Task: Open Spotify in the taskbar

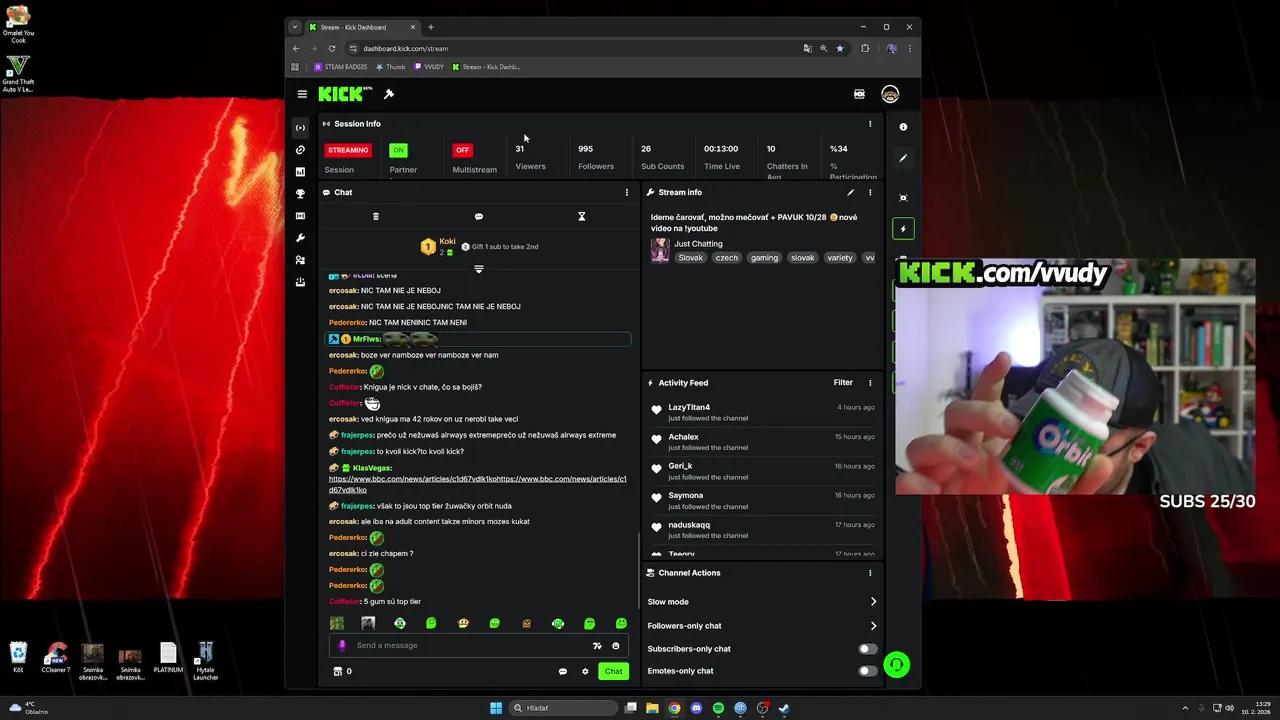Action: [718, 708]
